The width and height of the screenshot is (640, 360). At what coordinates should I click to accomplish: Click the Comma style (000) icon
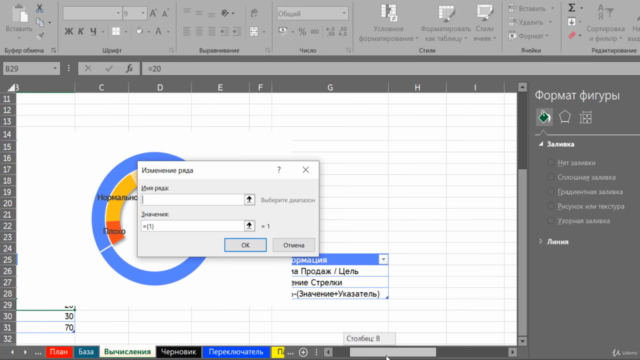point(315,31)
